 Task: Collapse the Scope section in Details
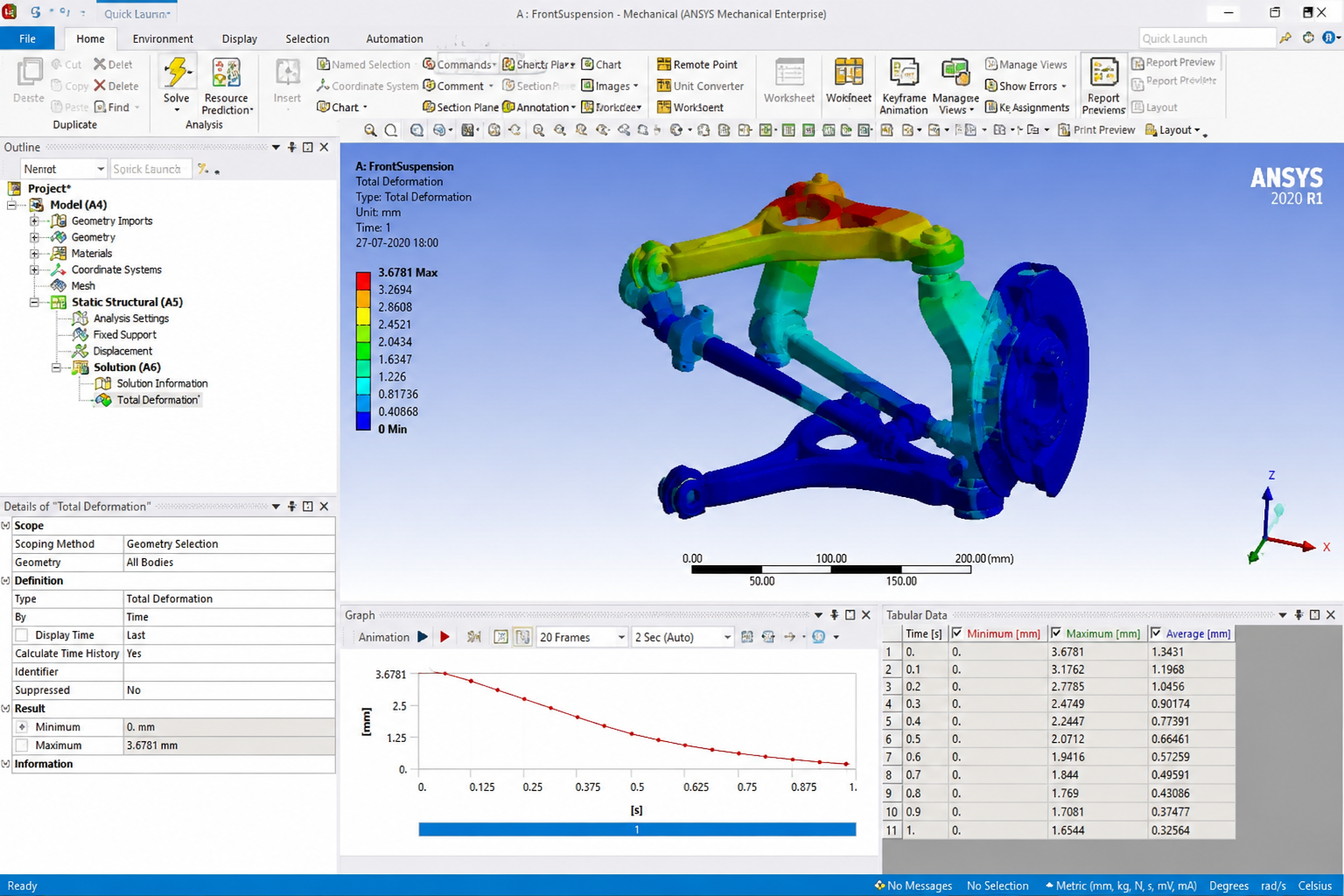coord(6,526)
